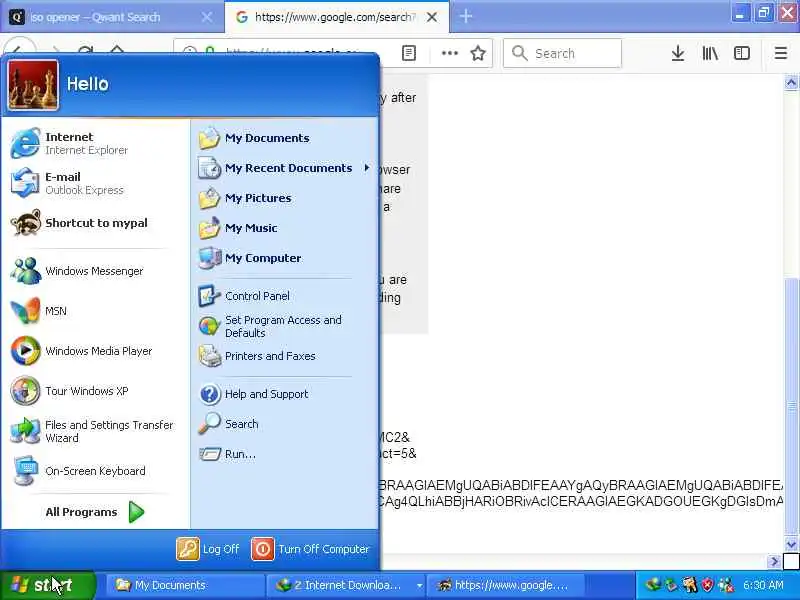Open Help and Support

(x=254, y=394)
